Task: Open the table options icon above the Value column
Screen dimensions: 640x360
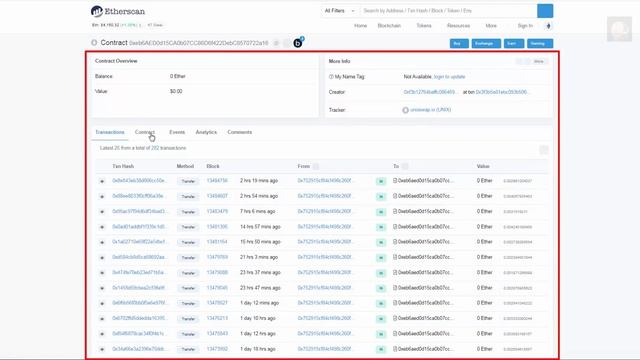Action: pyautogui.click(x=544, y=150)
